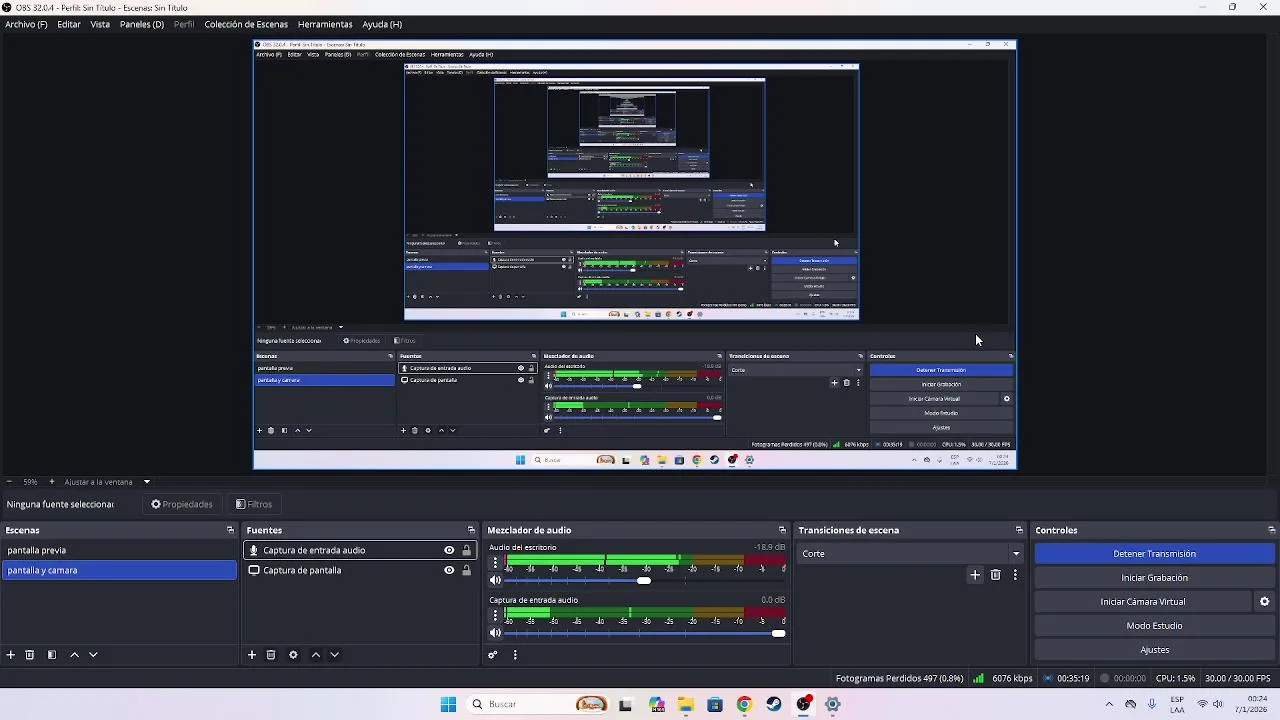Delete selected scene with trash icon
Viewport: 1280px width, 720px height.
pos(30,655)
